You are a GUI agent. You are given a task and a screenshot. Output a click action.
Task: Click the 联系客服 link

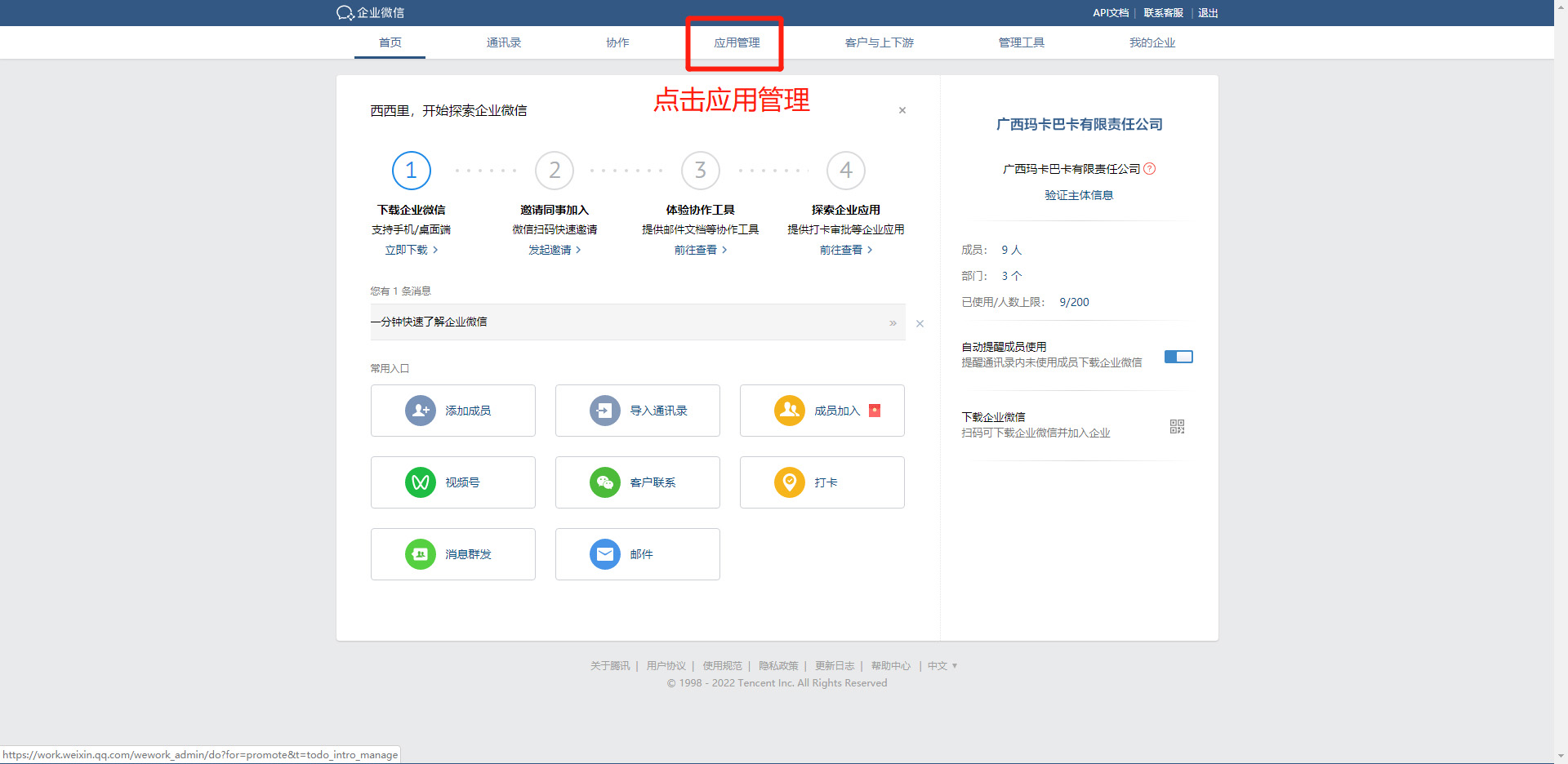click(1164, 13)
